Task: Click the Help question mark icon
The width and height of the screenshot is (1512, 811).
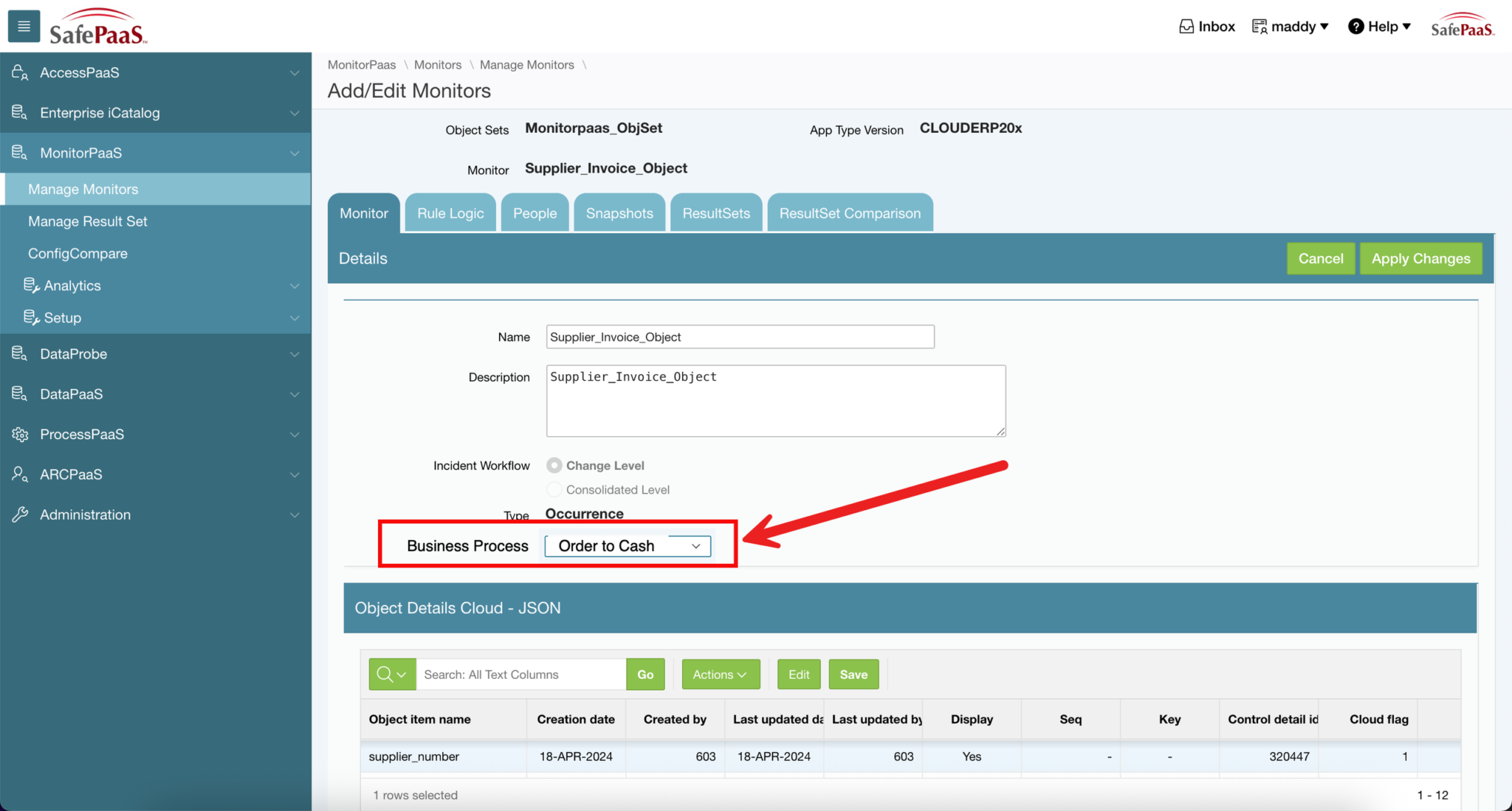Action: click(x=1355, y=27)
